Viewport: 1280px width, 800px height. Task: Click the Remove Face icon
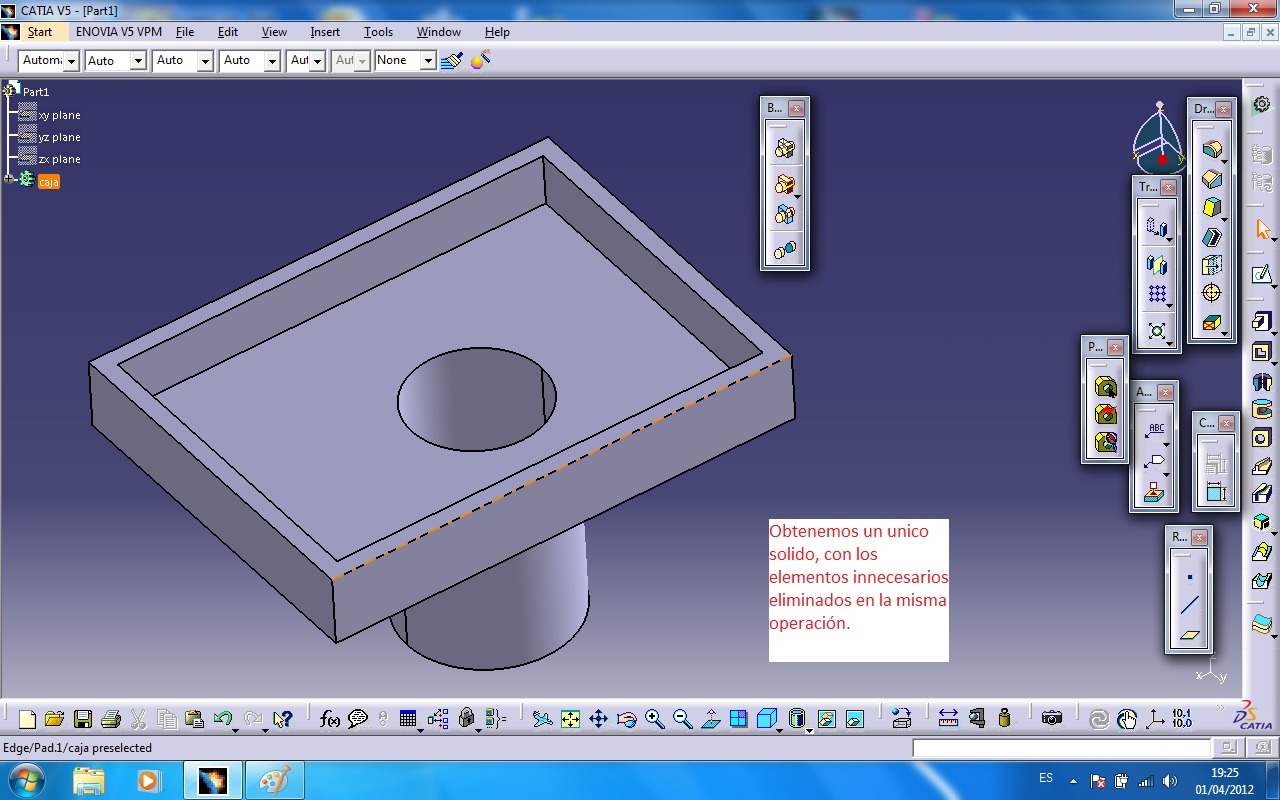1212,323
